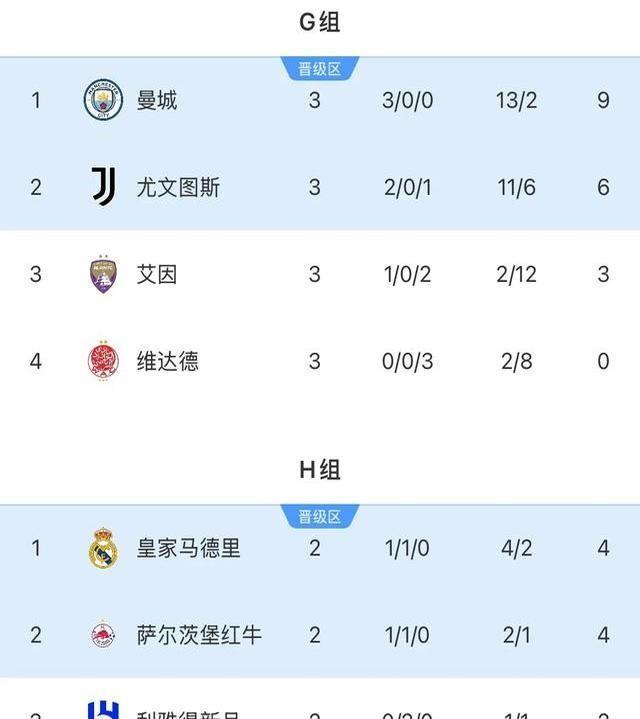
Task: Open the 皇家马德里 team name
Action: (188, 548)
